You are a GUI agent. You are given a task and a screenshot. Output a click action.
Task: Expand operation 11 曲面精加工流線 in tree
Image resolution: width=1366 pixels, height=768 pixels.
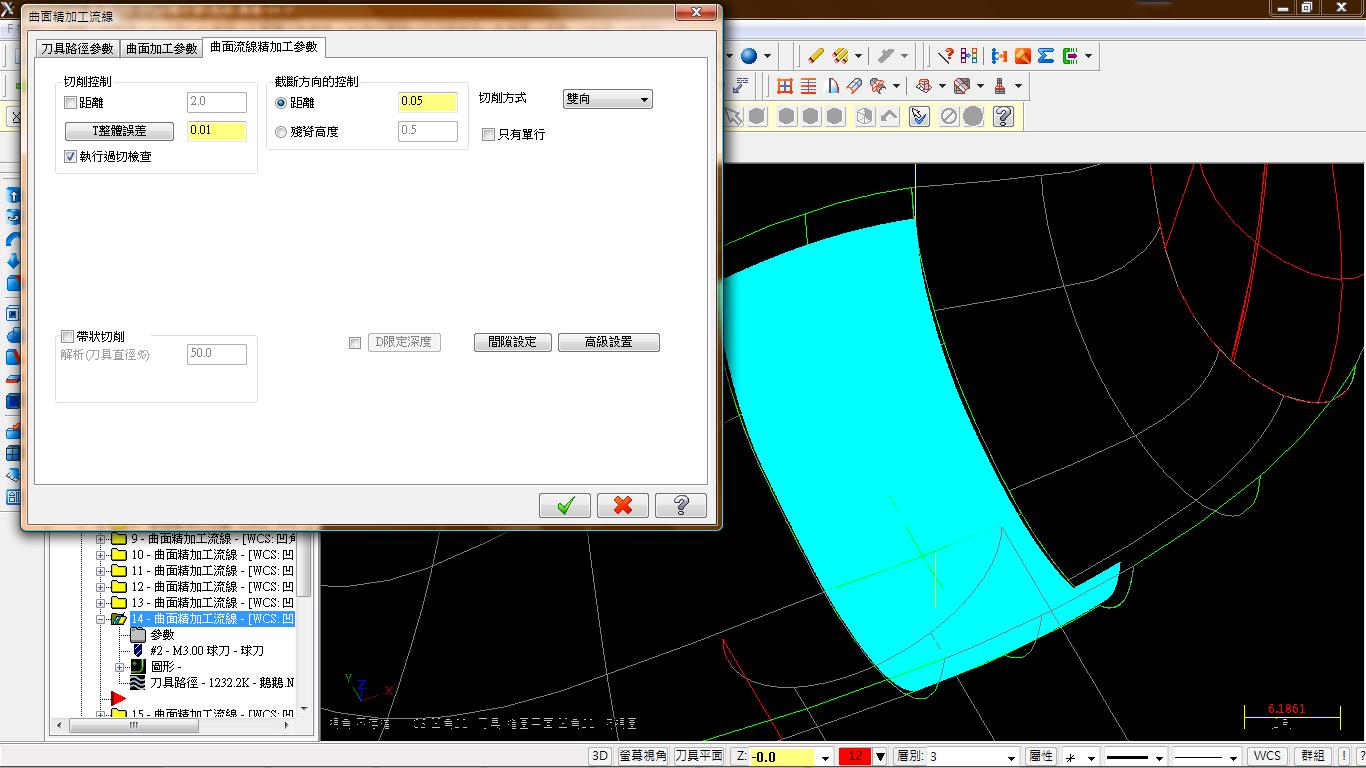point(100,571)
